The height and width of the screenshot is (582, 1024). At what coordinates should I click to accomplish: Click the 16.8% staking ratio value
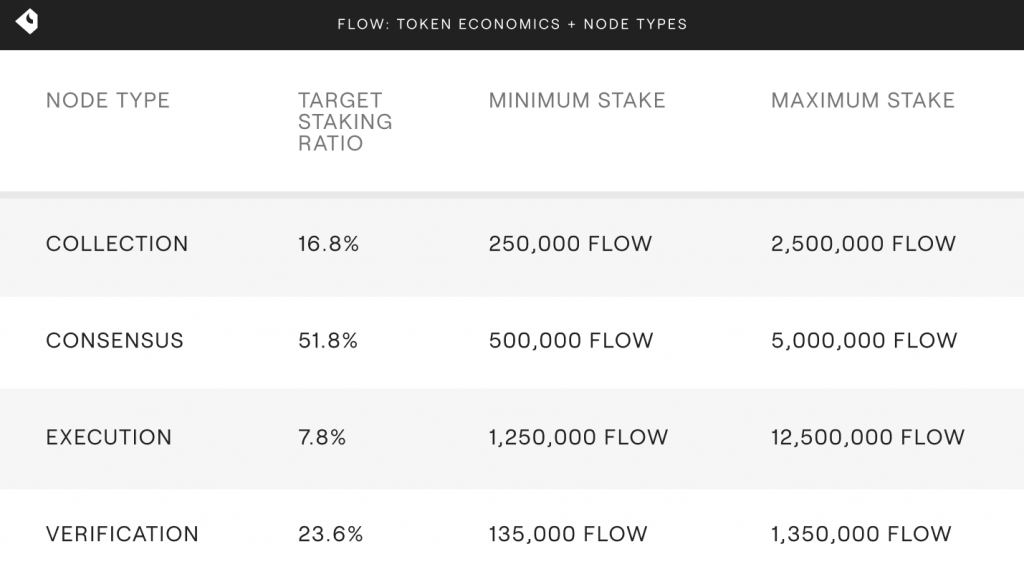coord(328,244)
